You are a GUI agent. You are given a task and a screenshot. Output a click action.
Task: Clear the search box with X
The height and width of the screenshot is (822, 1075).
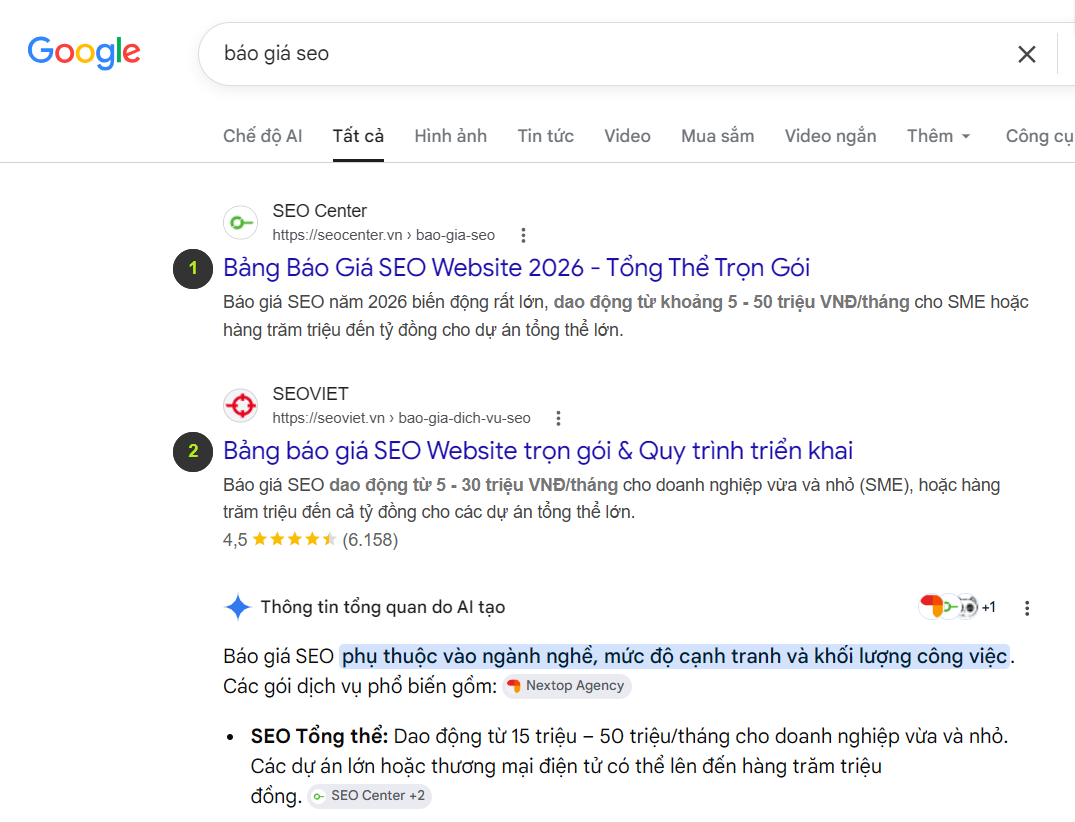[x=1026, y=54]
